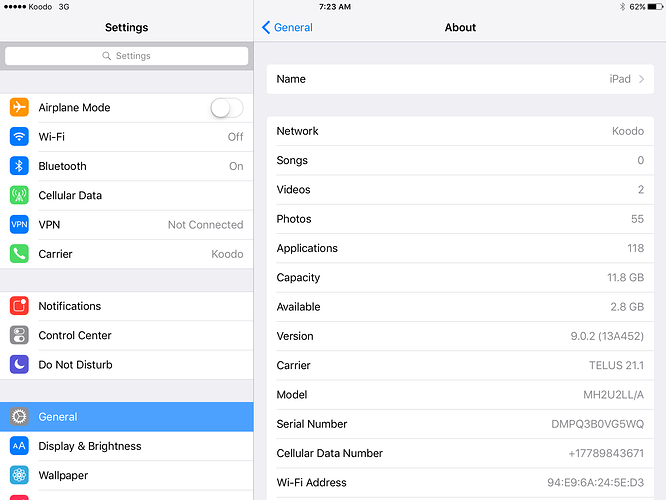Open Carrier settings row
Screen dimensions: 666x500
pos(127,254)
